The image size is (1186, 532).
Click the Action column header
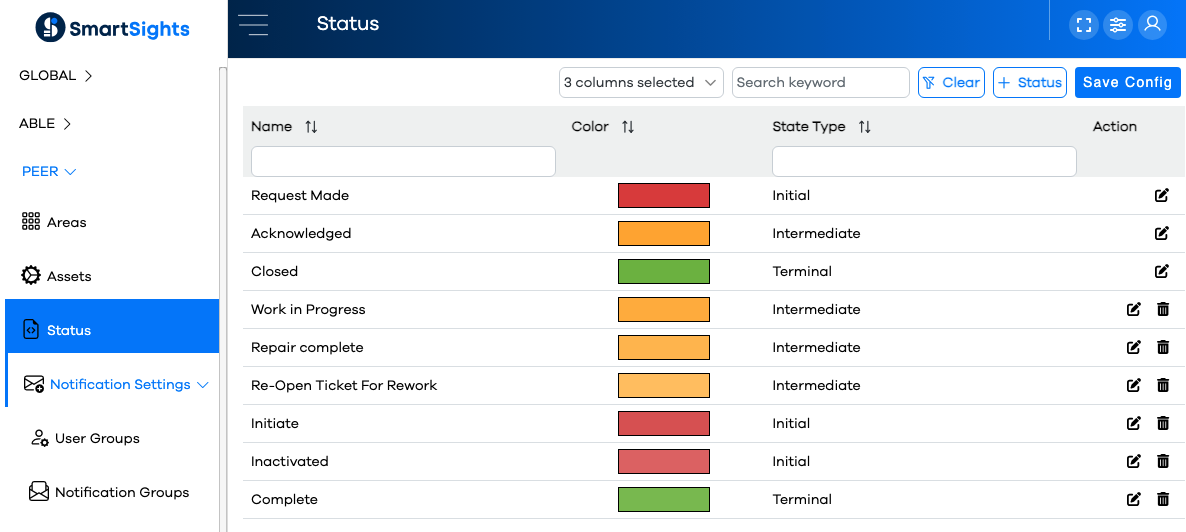point(1115,126)
